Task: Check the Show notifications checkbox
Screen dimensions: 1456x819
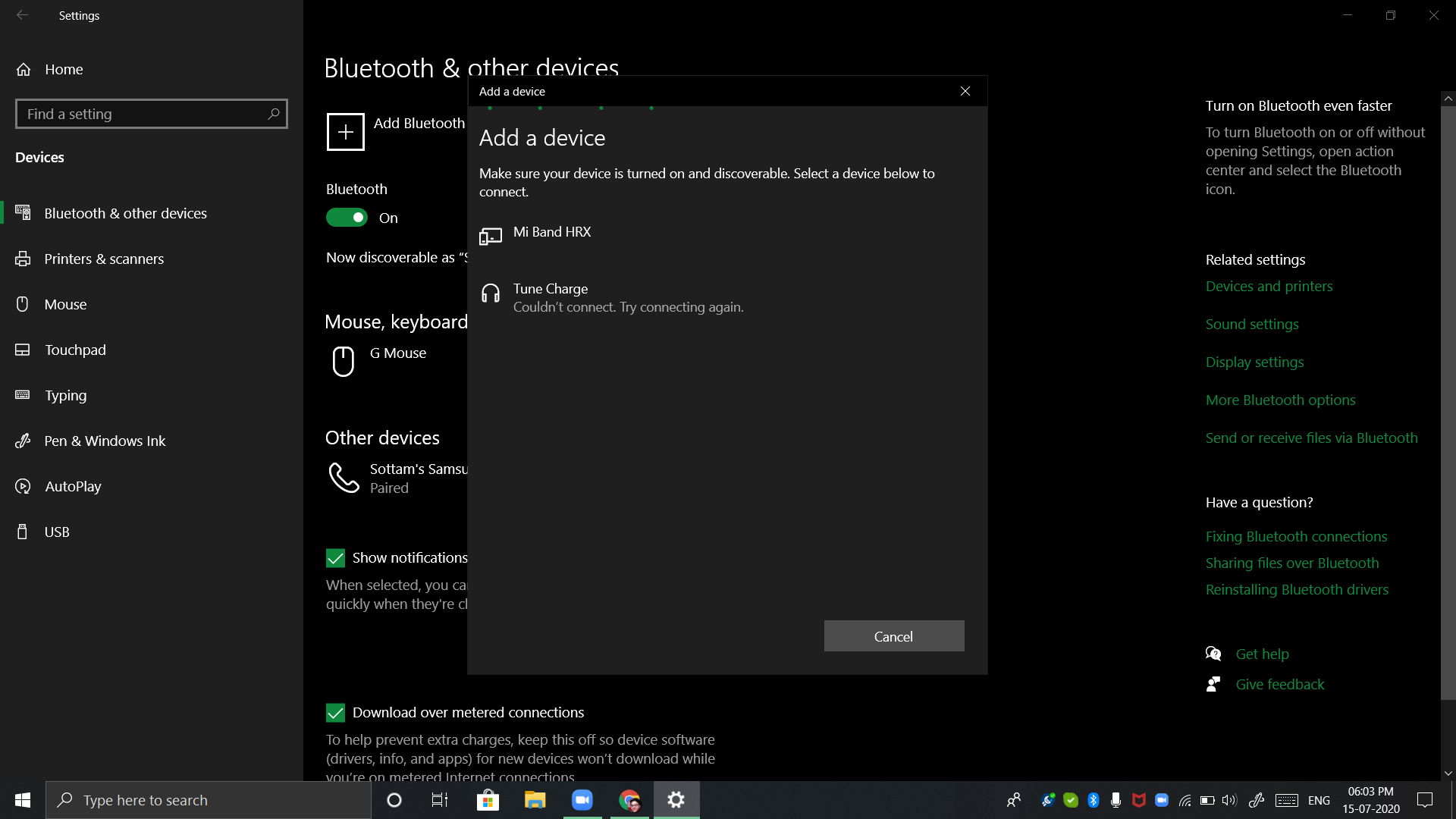Action: pos(335,558)
